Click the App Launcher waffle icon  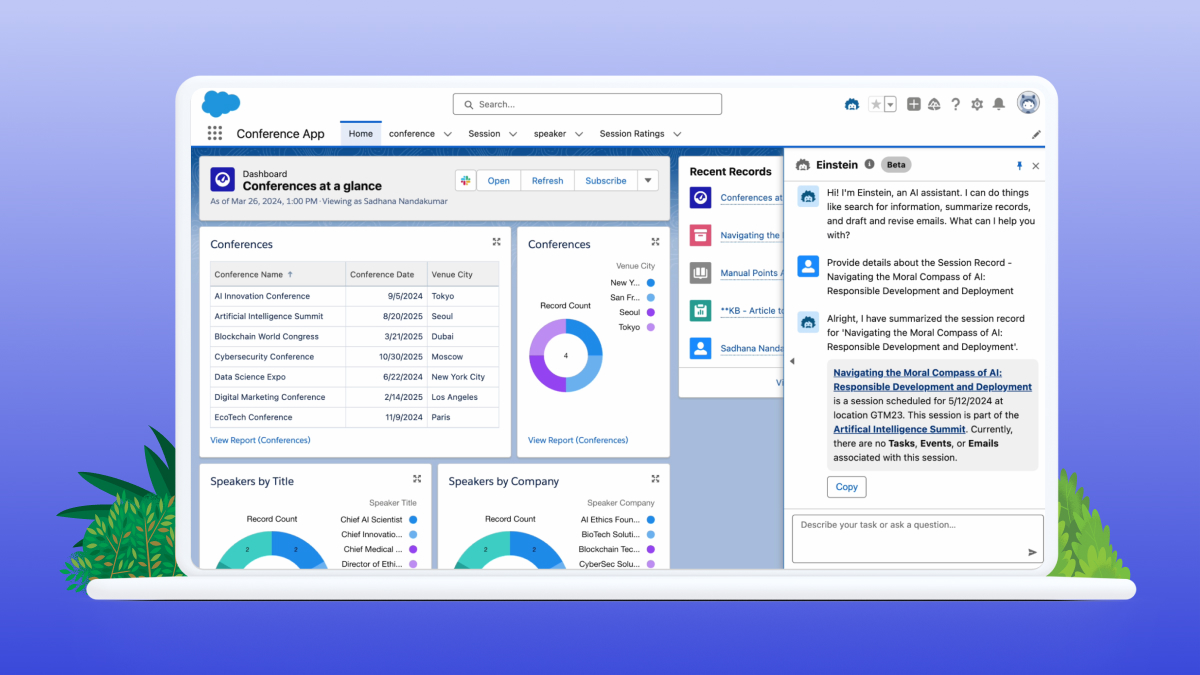(214, 133)
